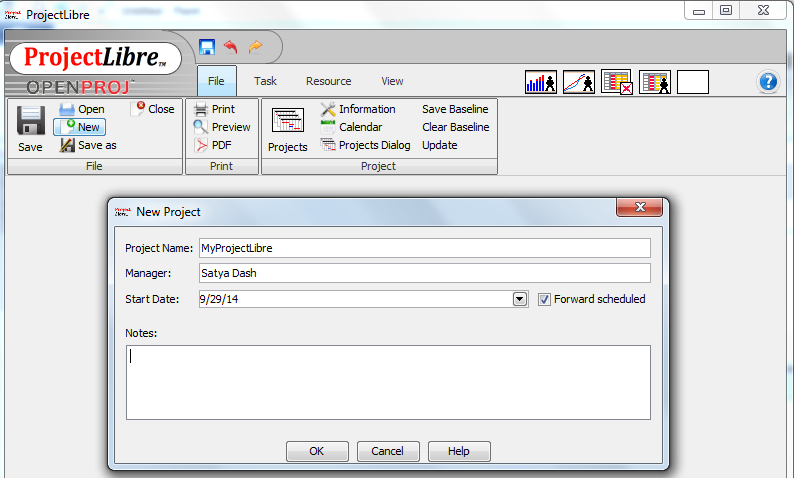
Task: Close the project using the Close icon
Action: point(138,109)
